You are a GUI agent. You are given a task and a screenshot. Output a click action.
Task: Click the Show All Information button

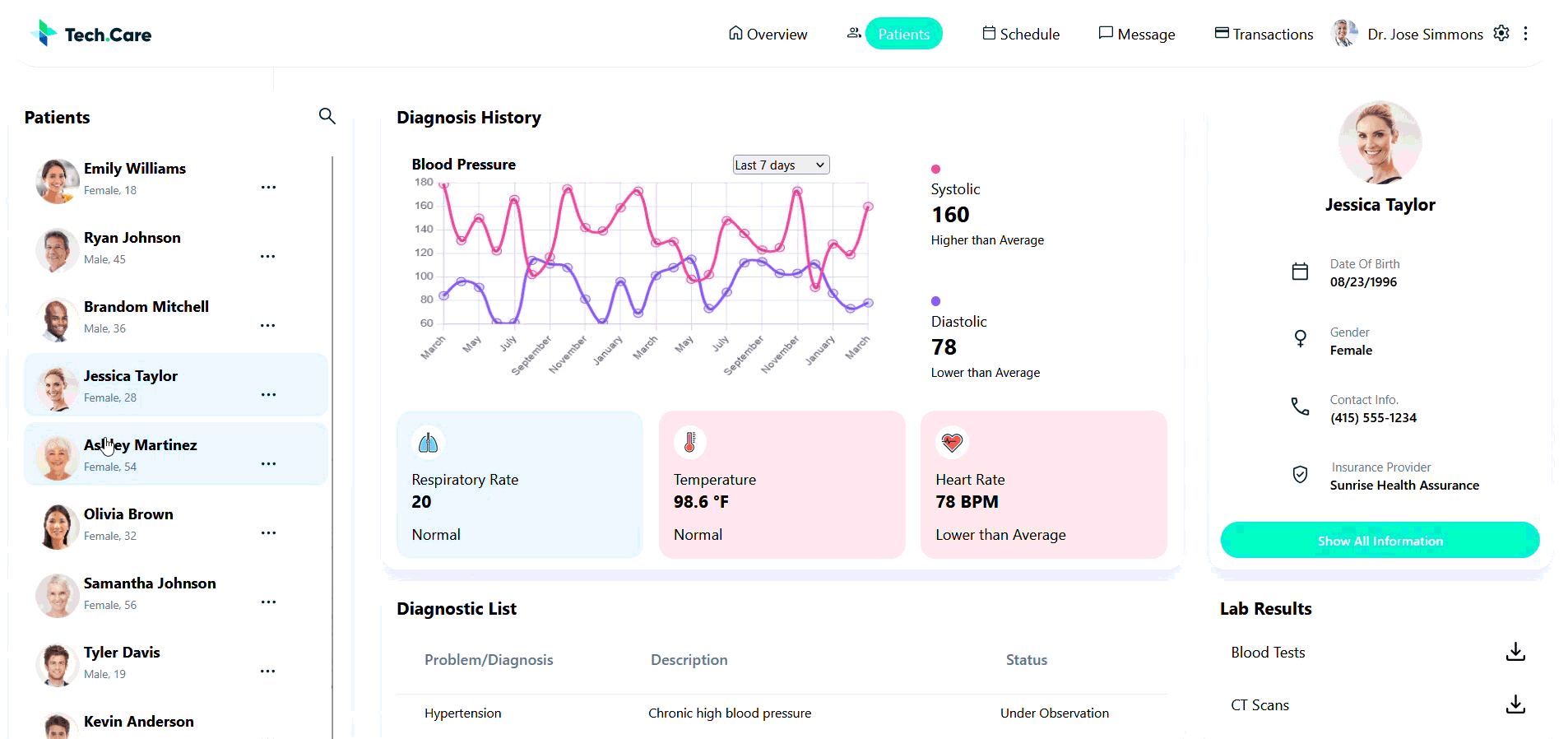click(1380, 540)
